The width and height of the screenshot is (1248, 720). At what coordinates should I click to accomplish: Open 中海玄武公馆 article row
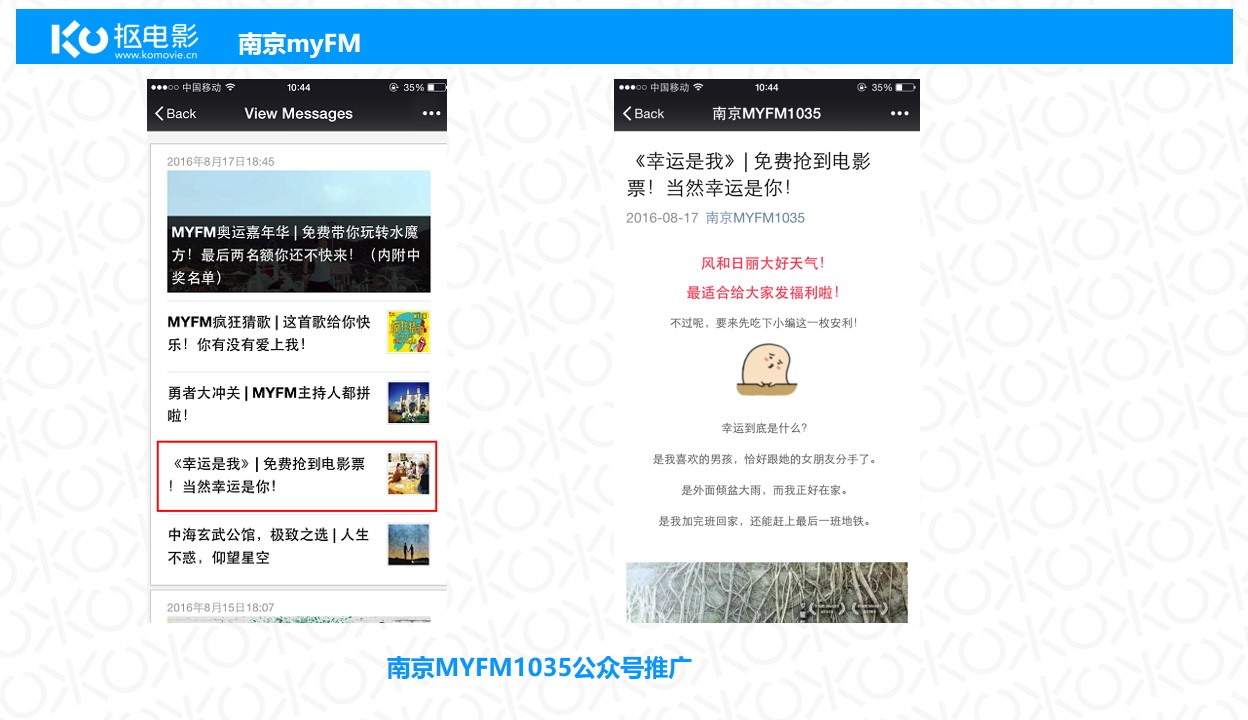point(299,546)
